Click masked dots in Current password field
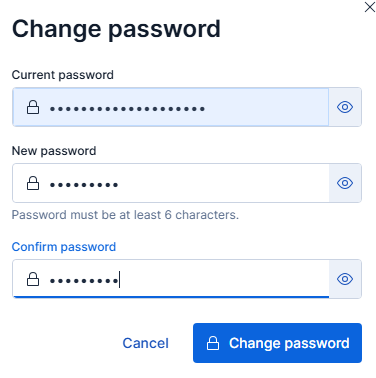The width and height of the screenshot is (376, 378). tap(127, 109)
